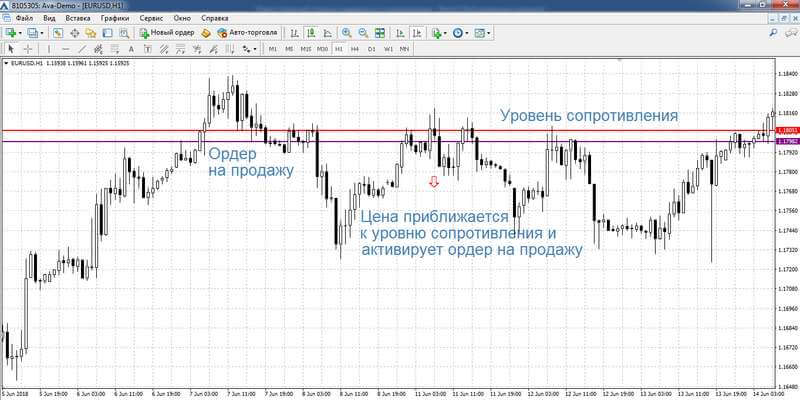Open the Templates icon
The height and width of the screenshot is (400, 800).
tap(480, 33)
